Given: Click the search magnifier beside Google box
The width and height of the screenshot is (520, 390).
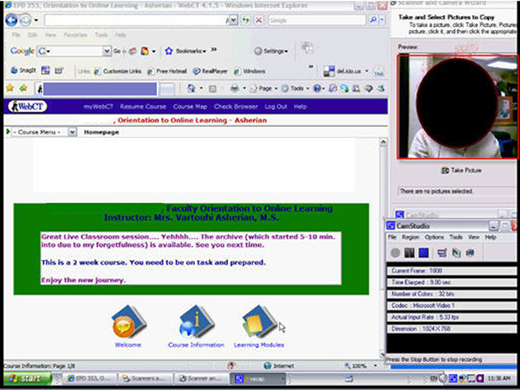Looking at the screenshot, I should [373, 20].
